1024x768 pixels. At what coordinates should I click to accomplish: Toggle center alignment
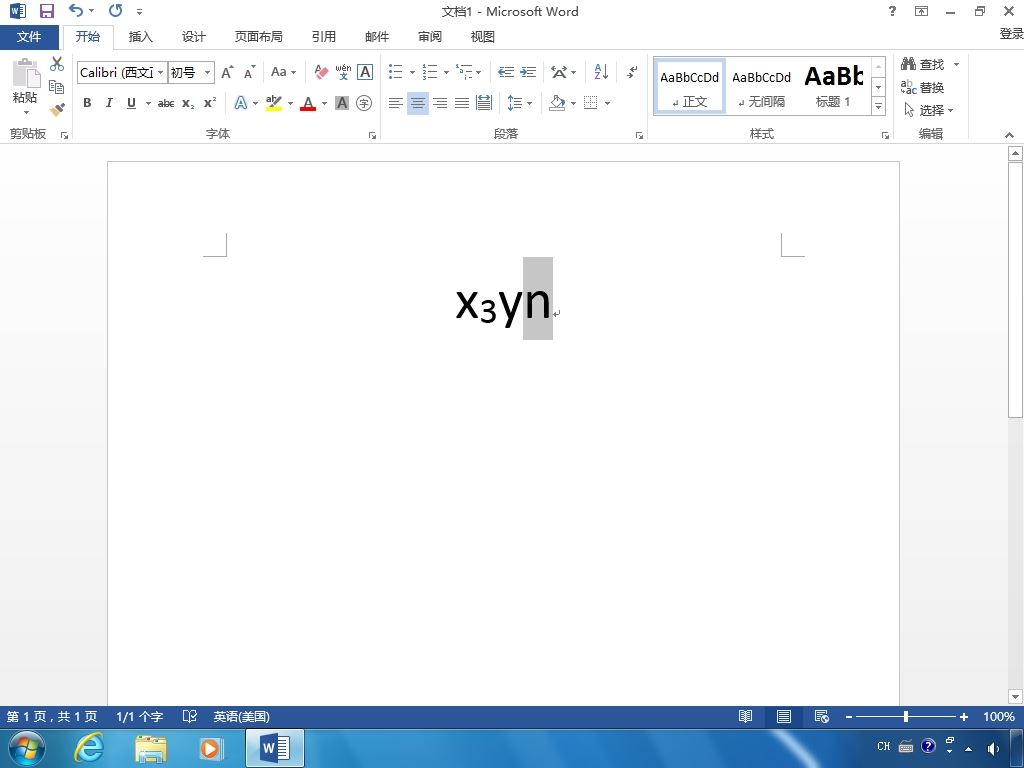click(418, 103)
